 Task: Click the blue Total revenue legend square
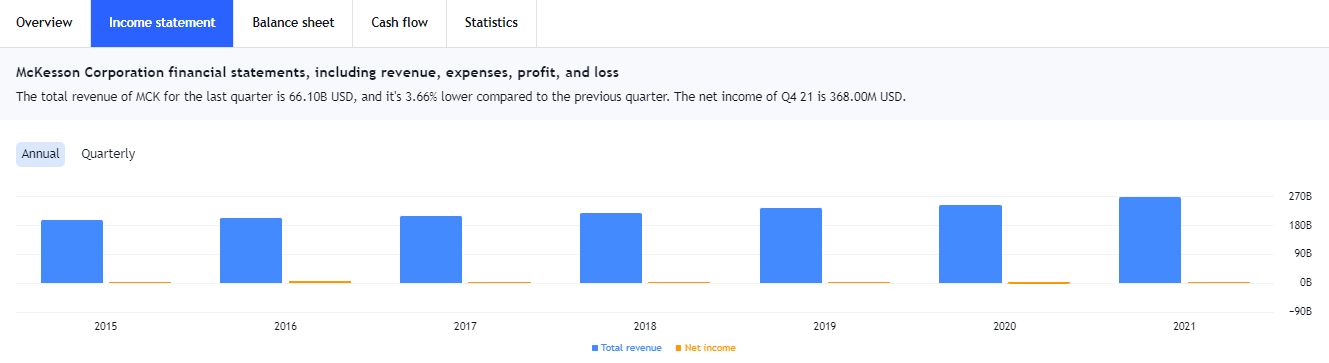tap(595, 348)
